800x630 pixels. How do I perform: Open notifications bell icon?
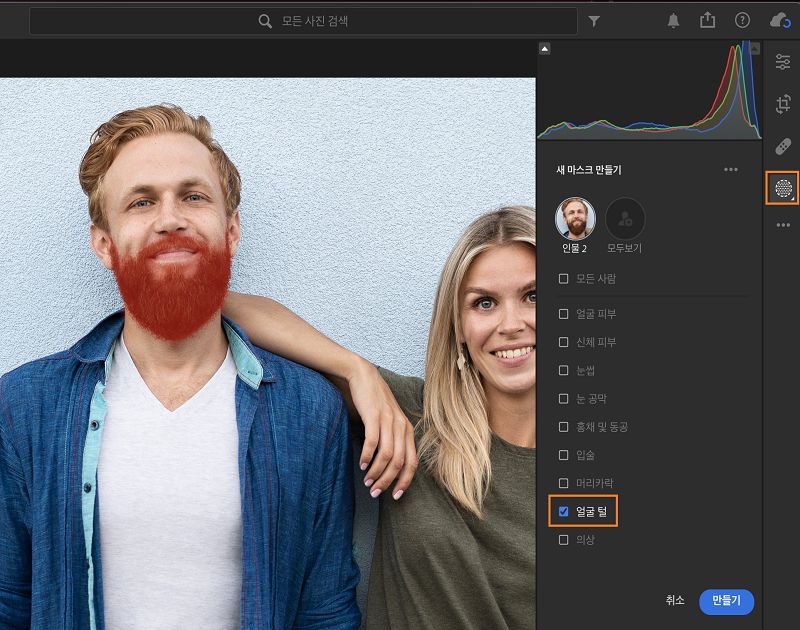tap(673, 21)
